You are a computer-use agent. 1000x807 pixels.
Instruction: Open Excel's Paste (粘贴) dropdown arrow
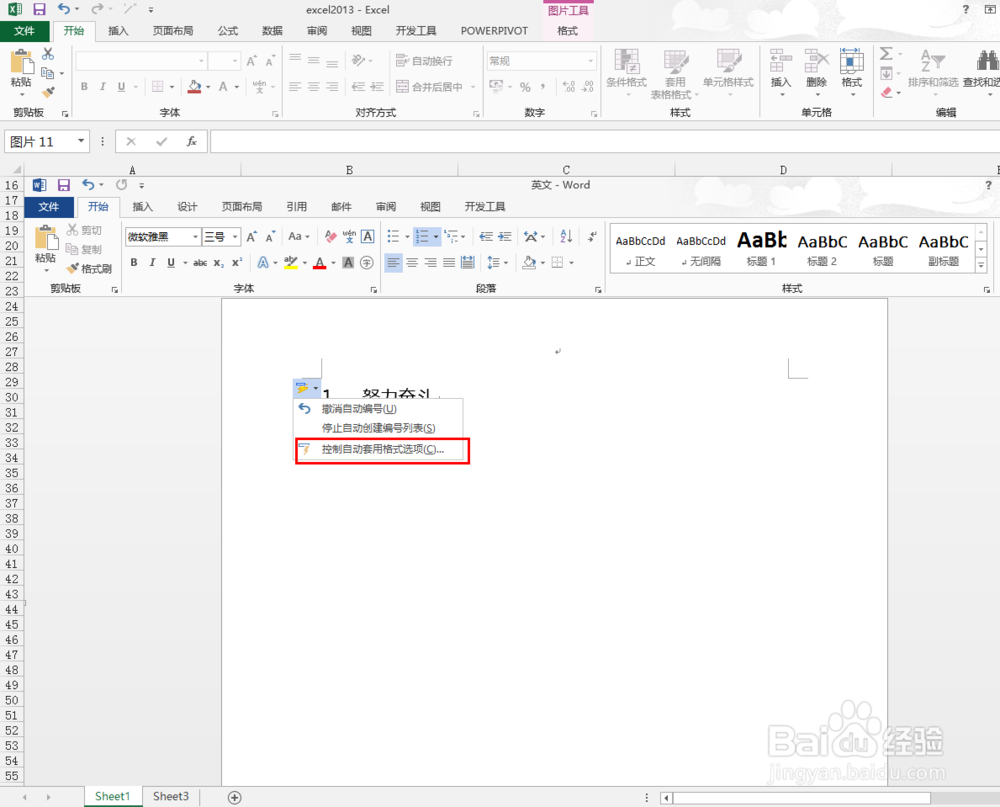click(x=21, y=94)
